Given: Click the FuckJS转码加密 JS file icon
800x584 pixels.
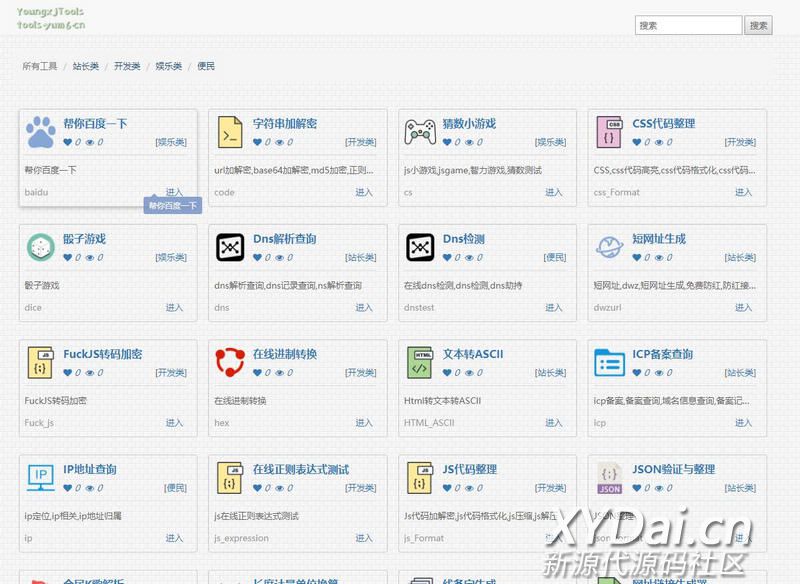Looking at the screenshot, I should tap(40, 362).
